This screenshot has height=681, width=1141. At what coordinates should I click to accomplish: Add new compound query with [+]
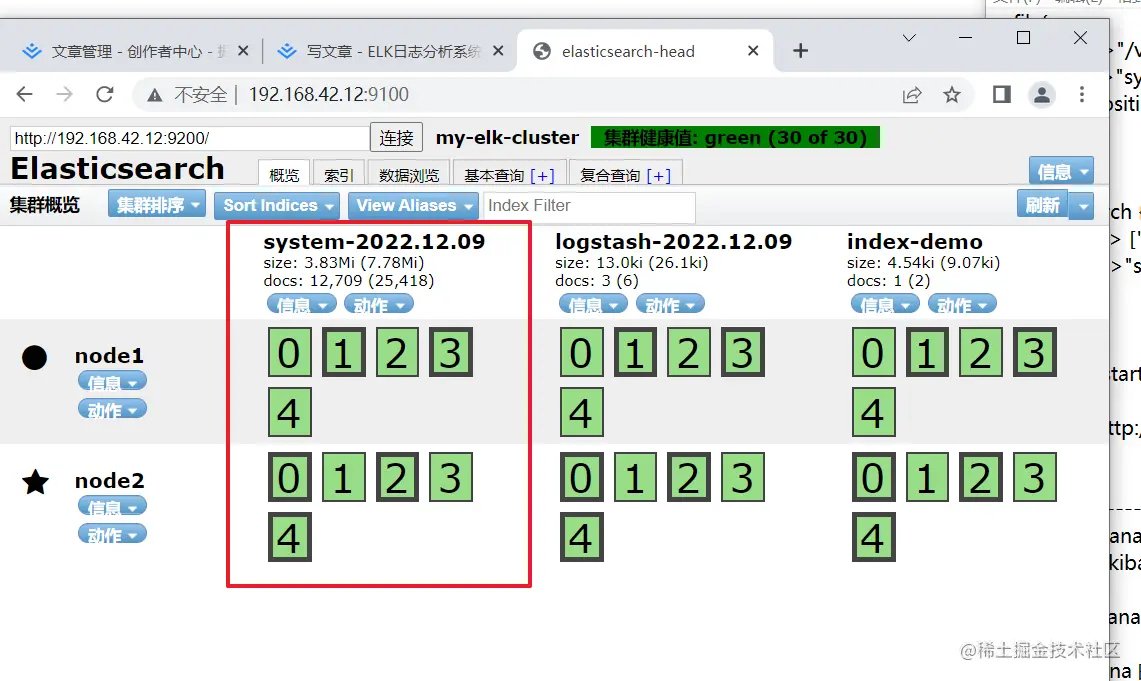pyautogui.click(x=659, y=175)
